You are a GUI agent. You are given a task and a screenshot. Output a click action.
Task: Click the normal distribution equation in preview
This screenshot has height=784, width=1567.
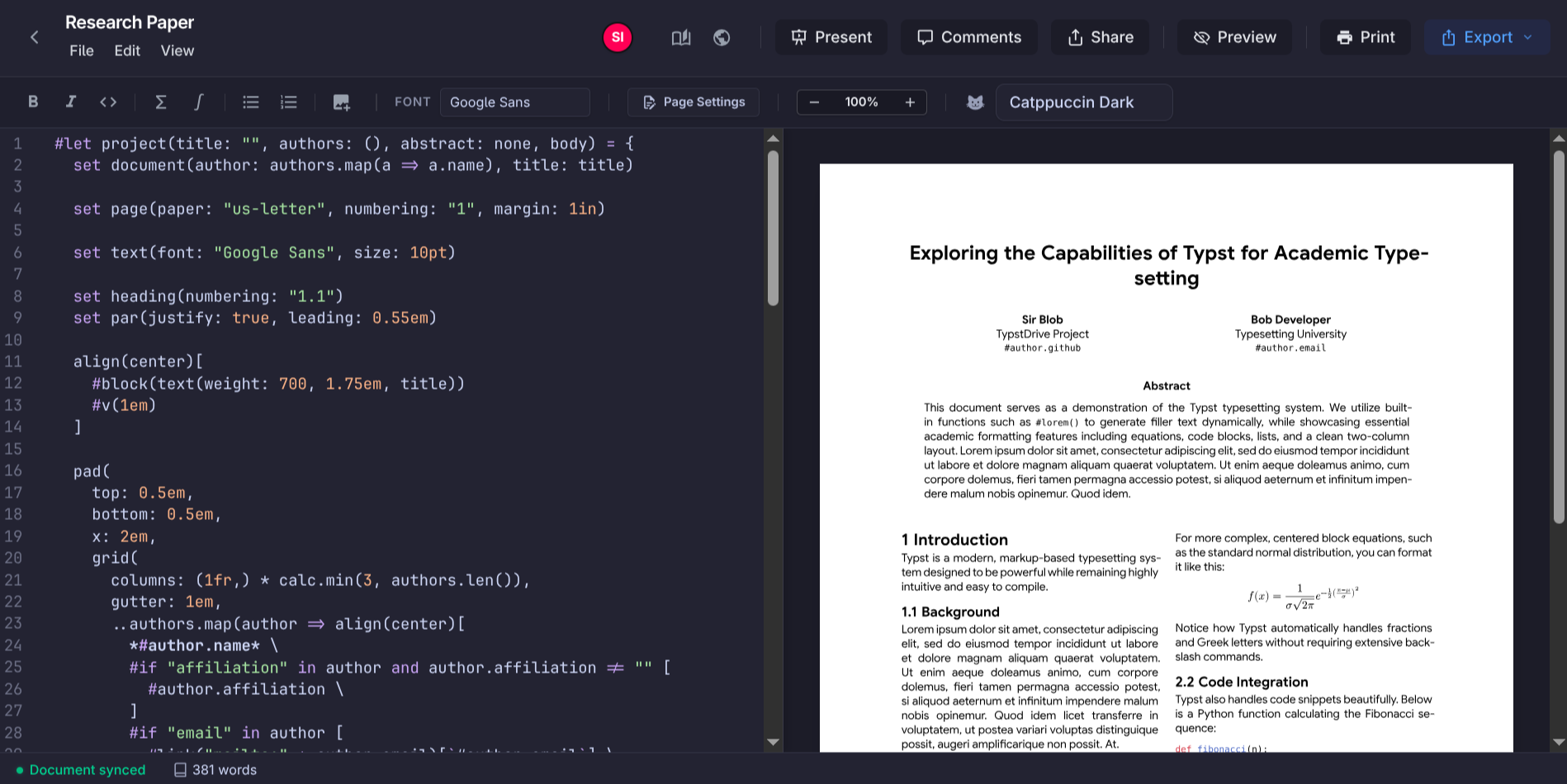[1304, 597]
